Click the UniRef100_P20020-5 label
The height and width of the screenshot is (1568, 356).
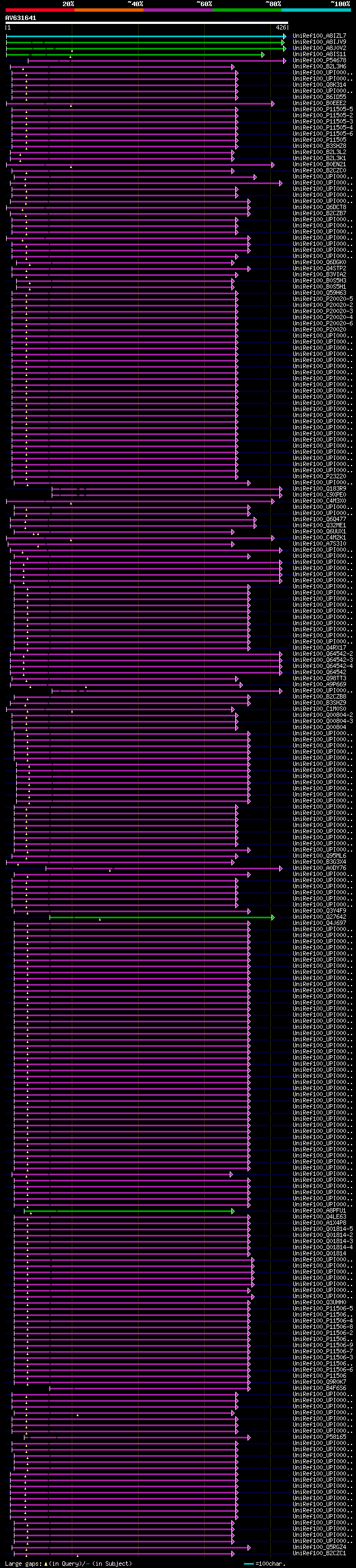(x=323, y=299)
